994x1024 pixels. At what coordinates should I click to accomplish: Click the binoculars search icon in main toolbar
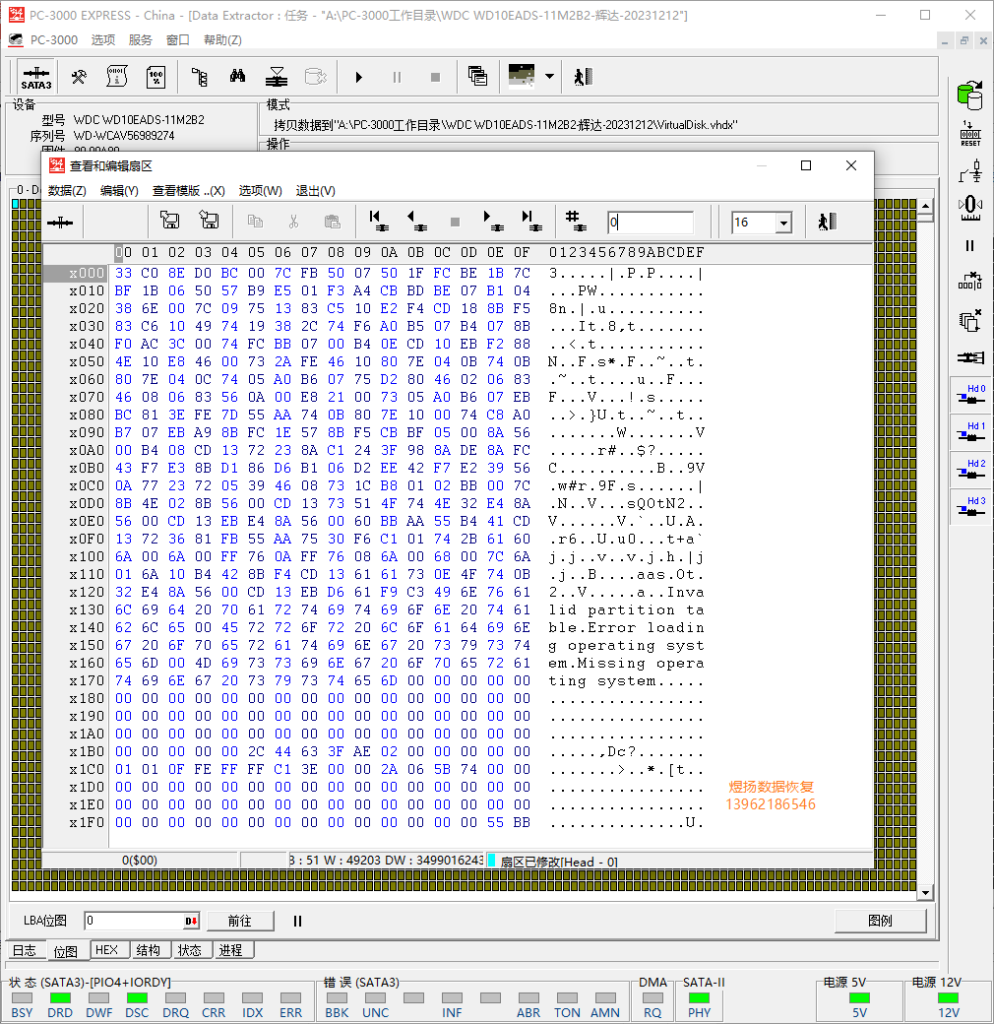238,77
